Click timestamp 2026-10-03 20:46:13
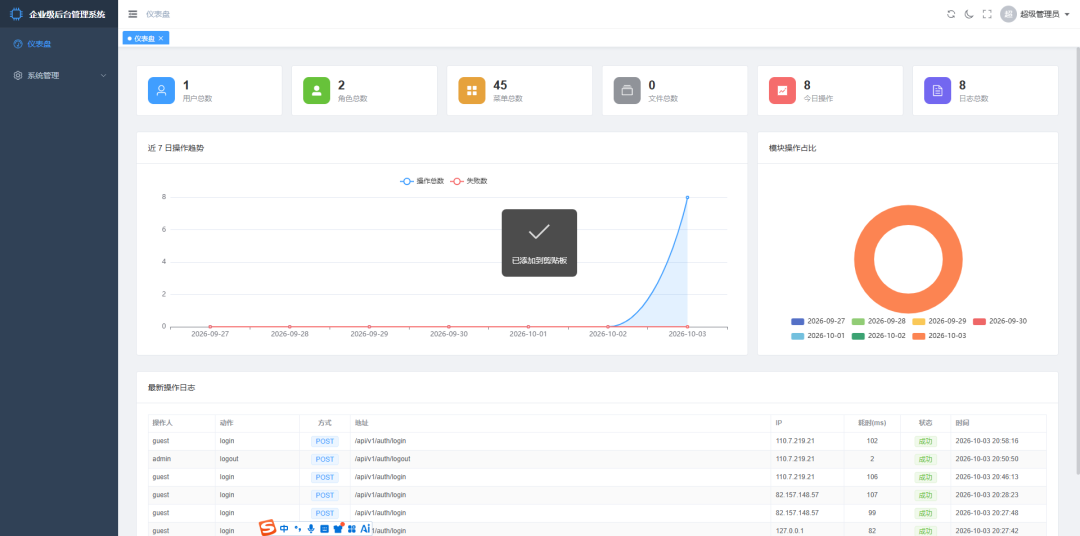The height and width of the screenshot is (536, 1080). click(x=986, y=477)
